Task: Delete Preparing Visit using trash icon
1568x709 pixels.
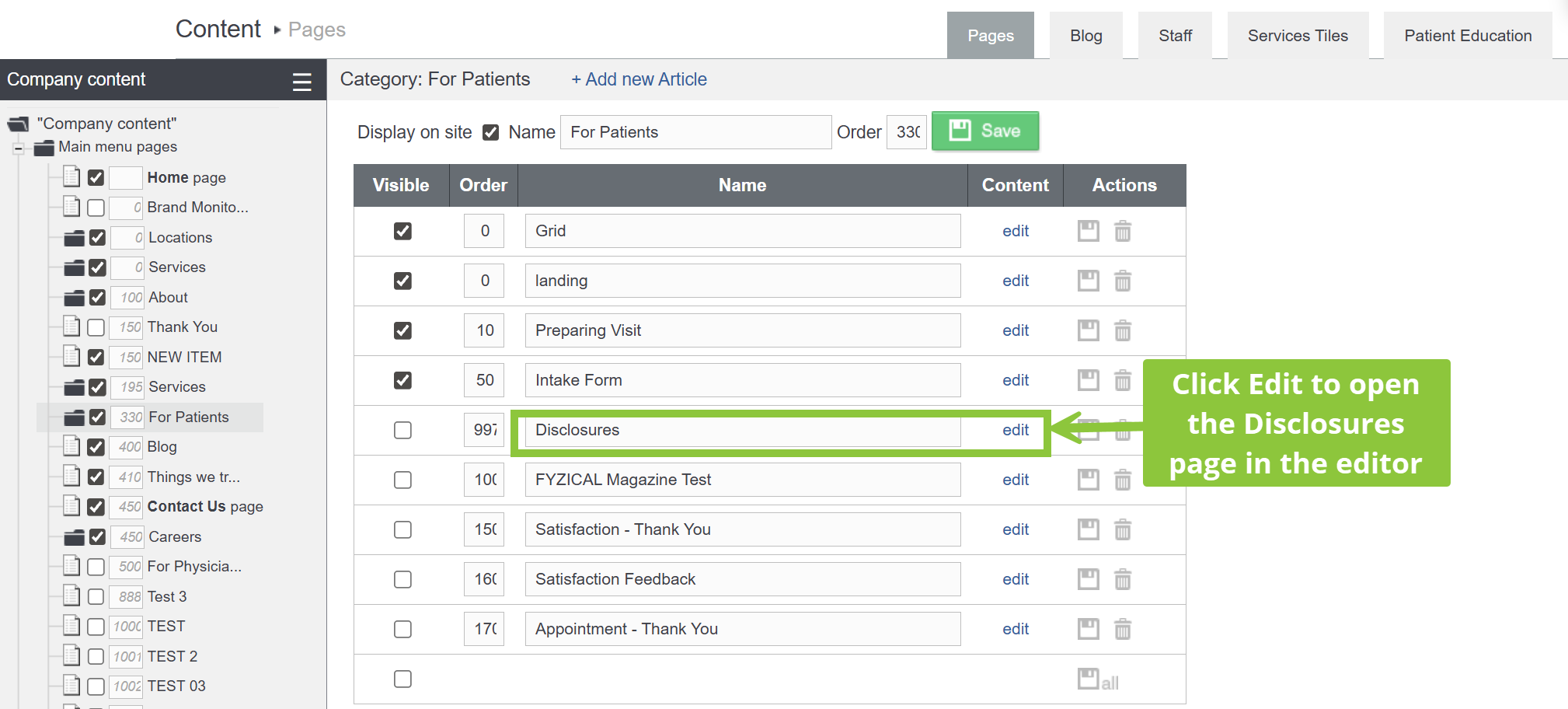Action: [x=1123, y=330]
